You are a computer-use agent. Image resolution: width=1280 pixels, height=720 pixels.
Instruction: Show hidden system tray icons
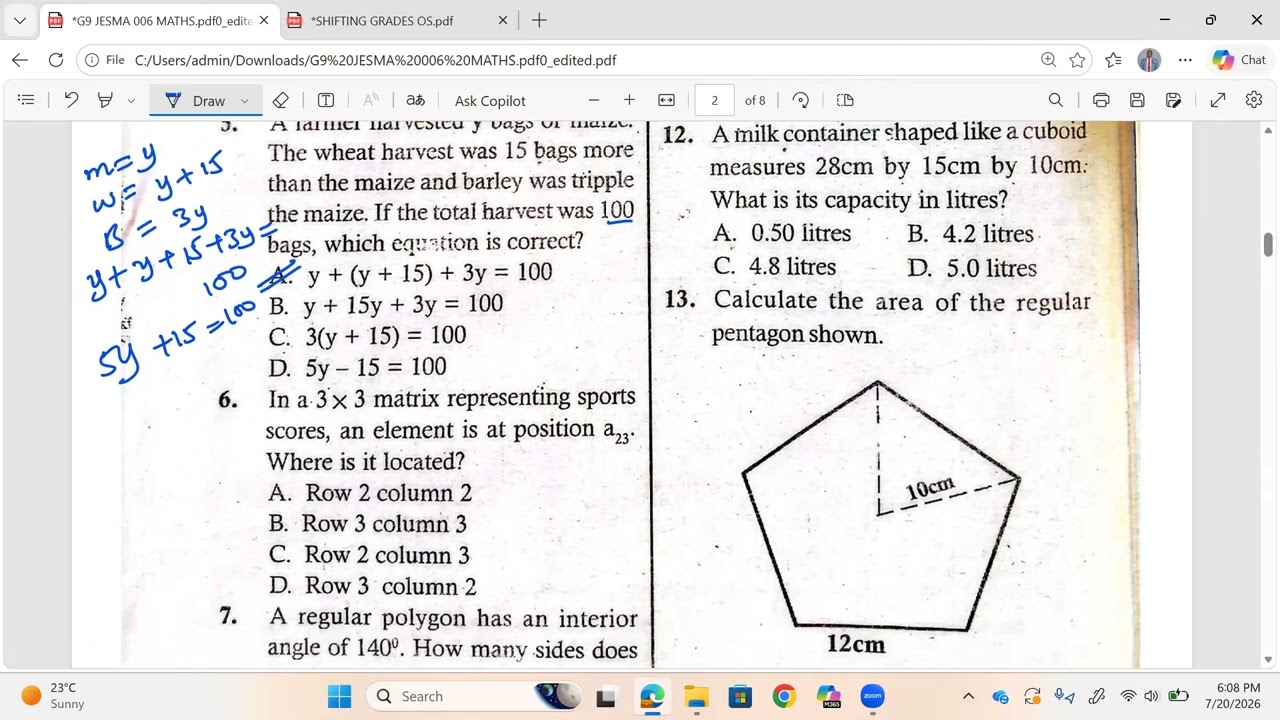click(x=968, y=696)
